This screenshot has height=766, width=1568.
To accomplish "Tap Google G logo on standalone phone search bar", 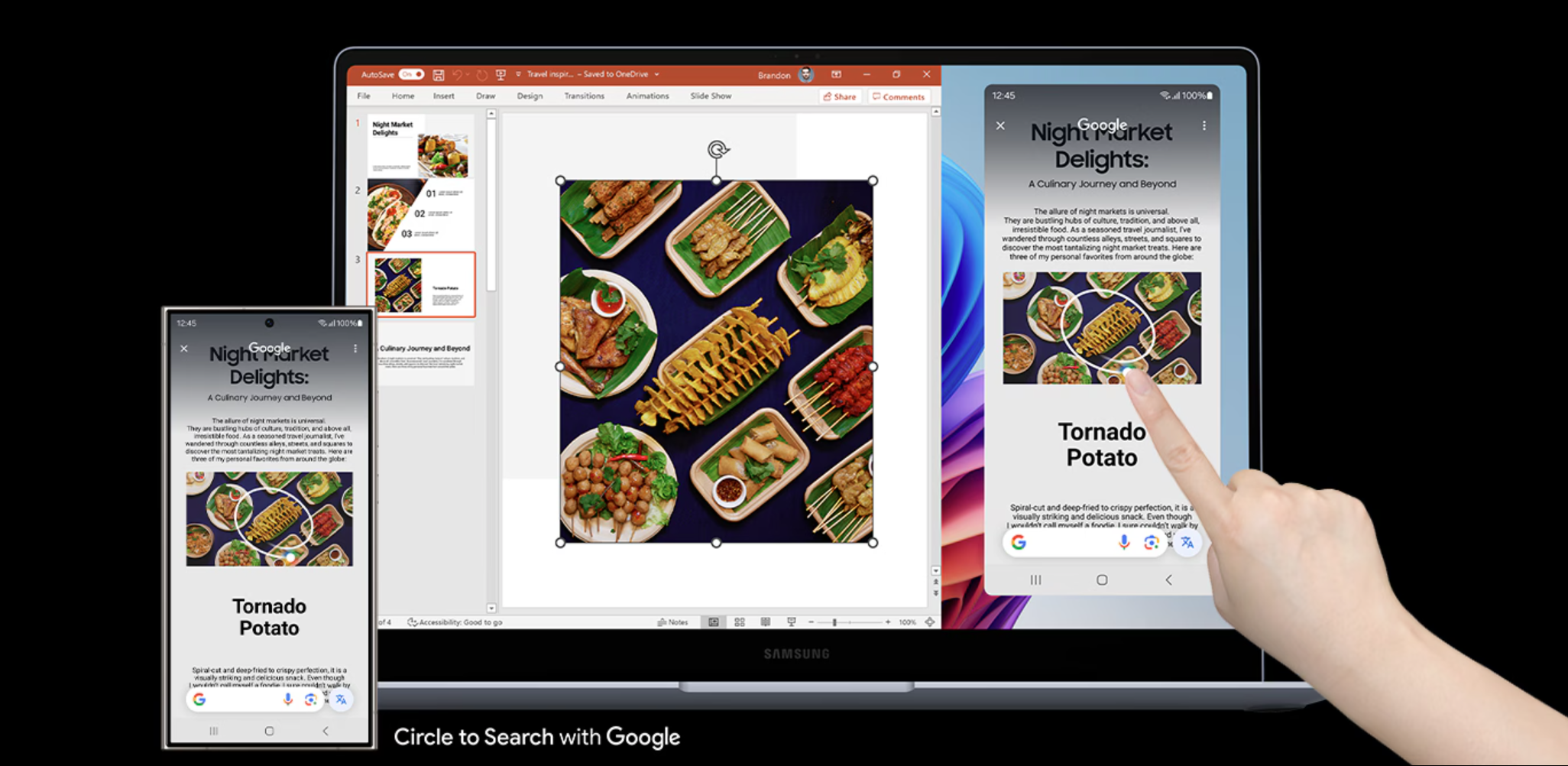I will pos(199,699).
